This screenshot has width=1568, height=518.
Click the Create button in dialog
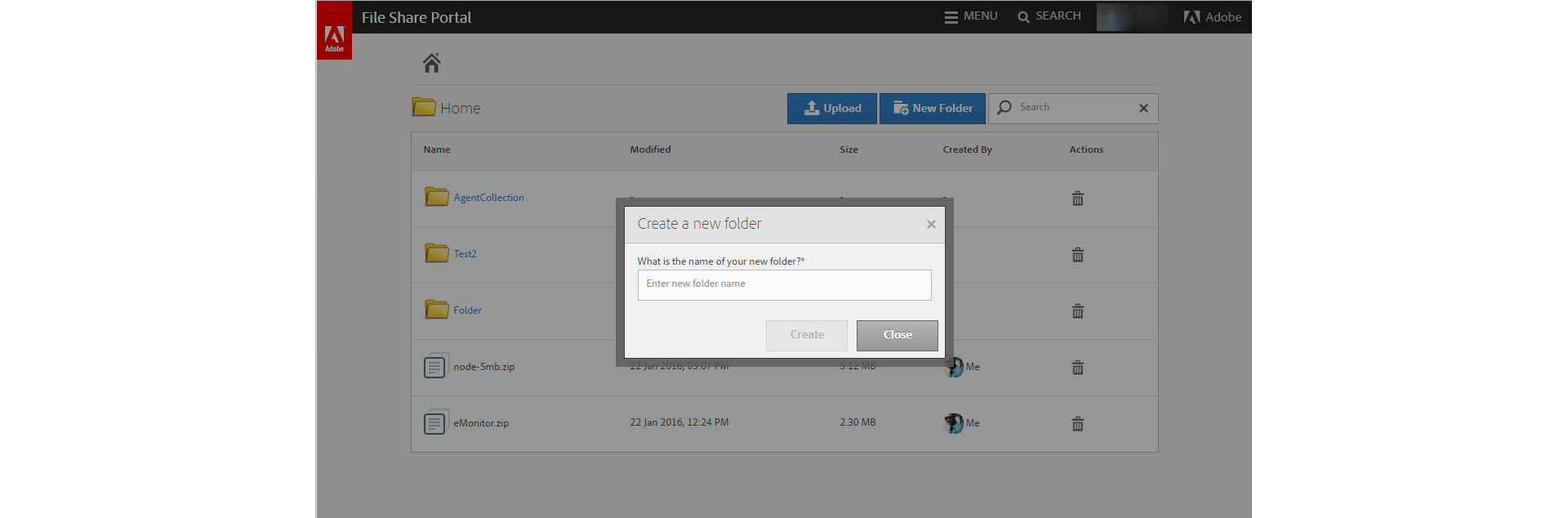click(x=807, y=336)
